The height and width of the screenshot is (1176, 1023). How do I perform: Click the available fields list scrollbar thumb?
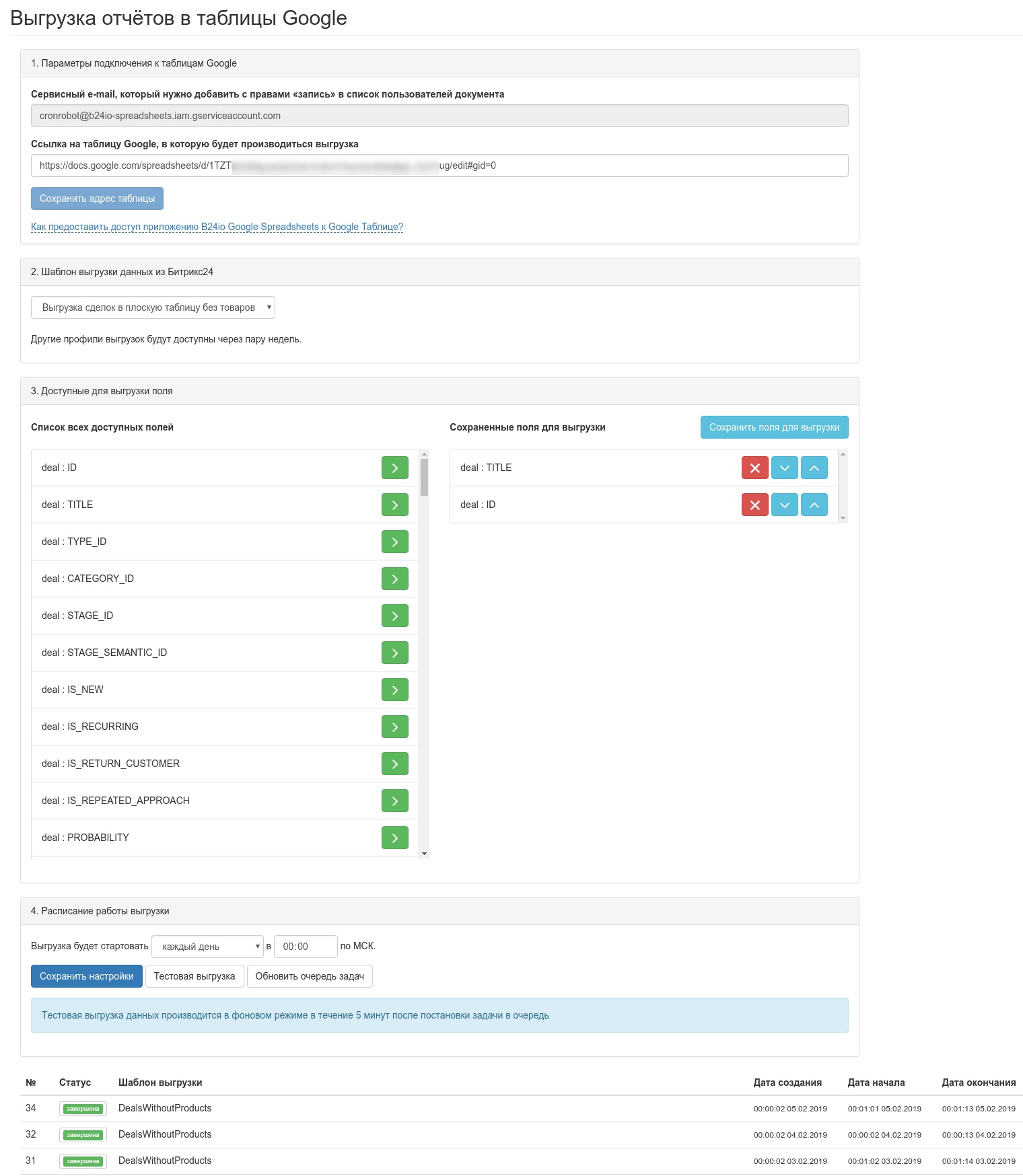[x=424, y=477]
